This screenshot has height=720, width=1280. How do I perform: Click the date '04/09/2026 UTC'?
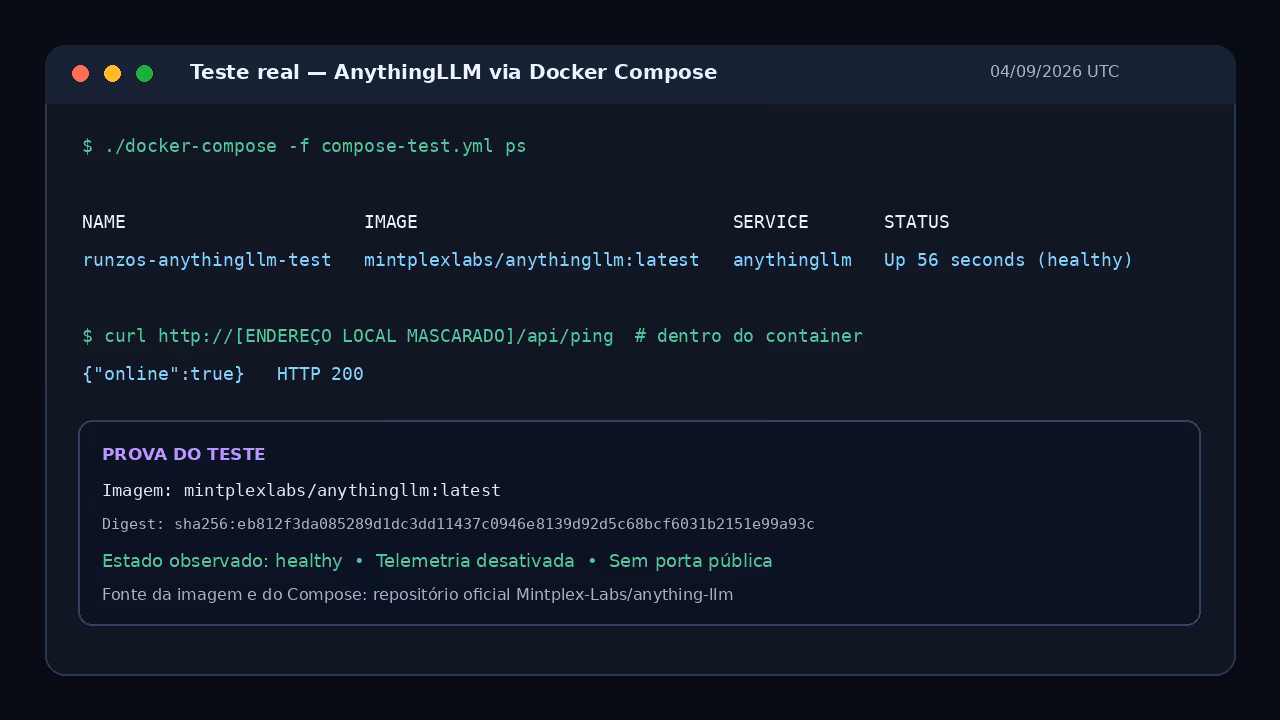[1054, 72]
